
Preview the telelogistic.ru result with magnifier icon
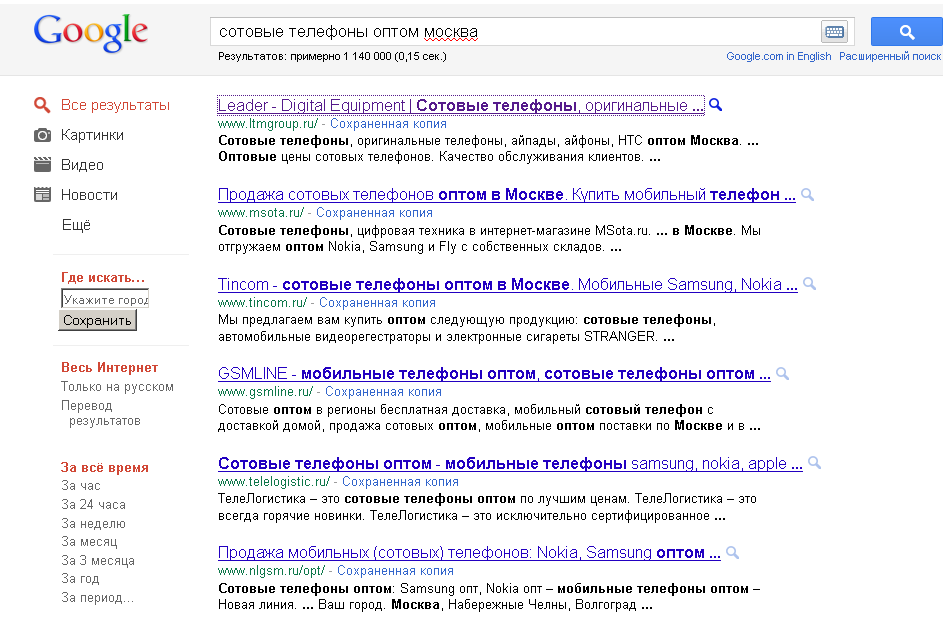814,463
